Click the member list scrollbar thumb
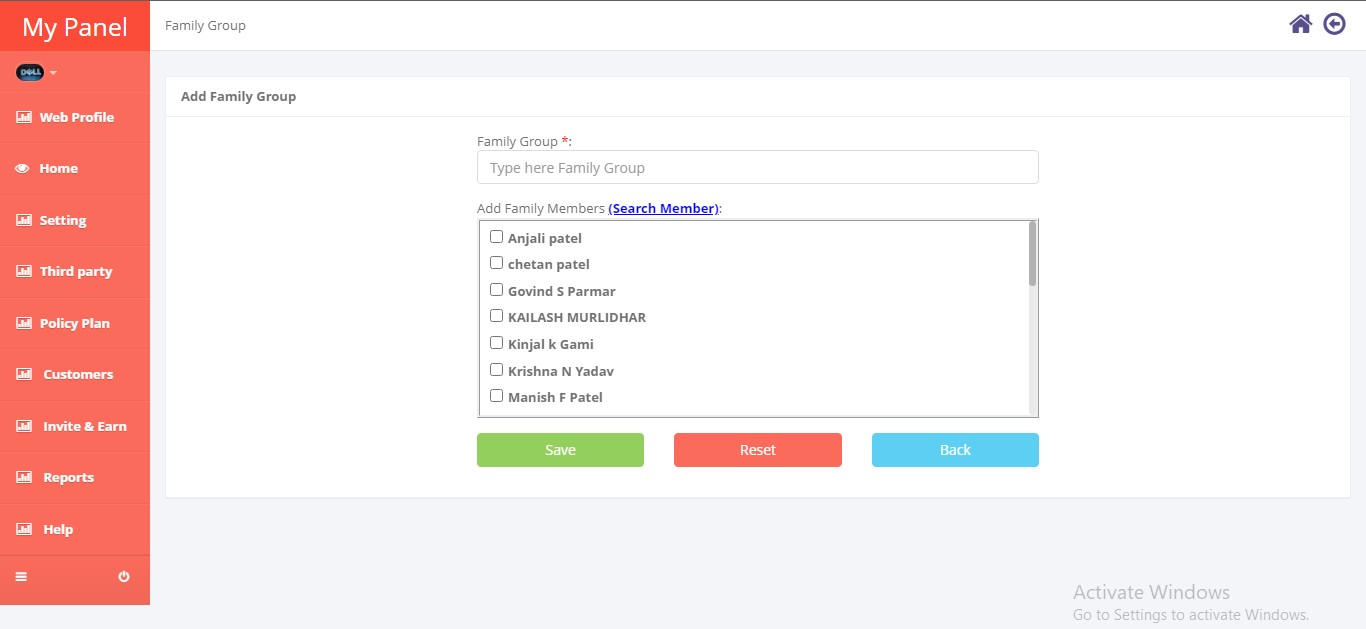The height and width of the screenshot is (629, 1366). click(x=1032, y=254)
